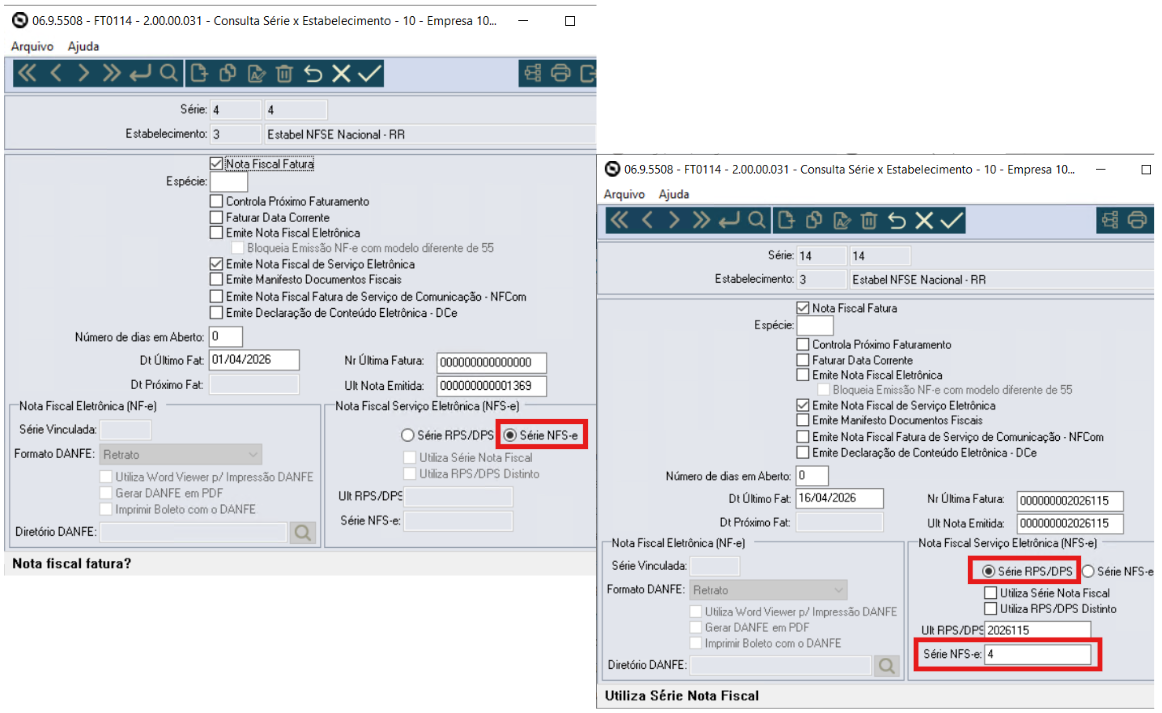Create new record in left window toolbar
This screenshot has width=1162, height=713.
[x=199, y=73]
